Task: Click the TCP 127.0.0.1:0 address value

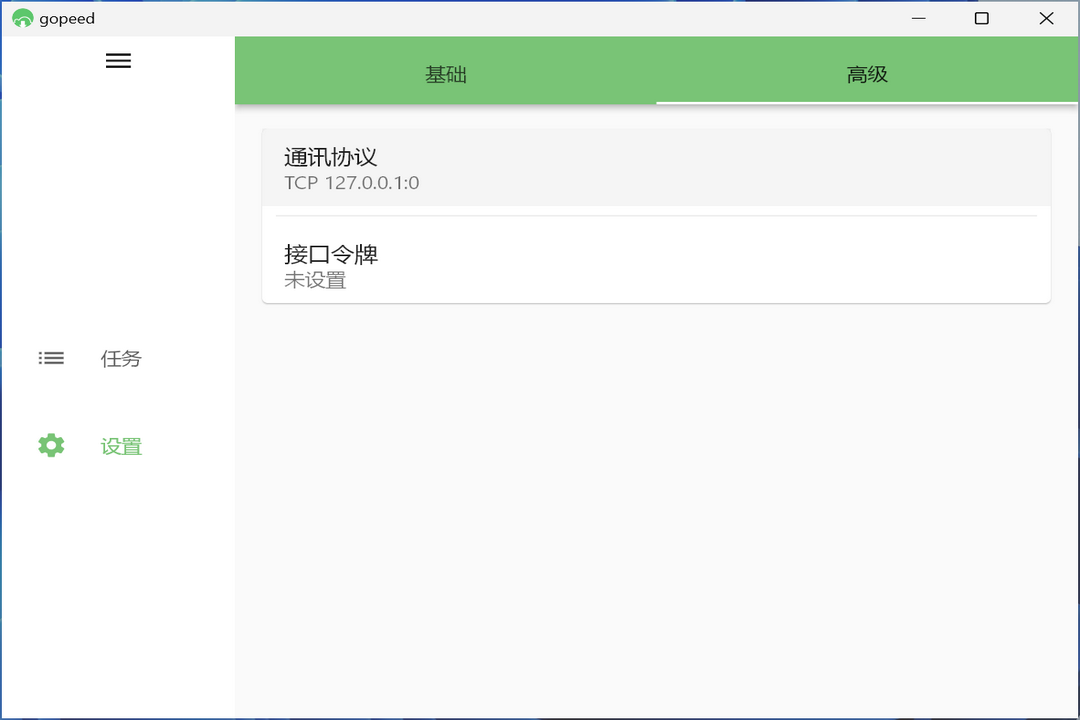Action: point(350,183)
